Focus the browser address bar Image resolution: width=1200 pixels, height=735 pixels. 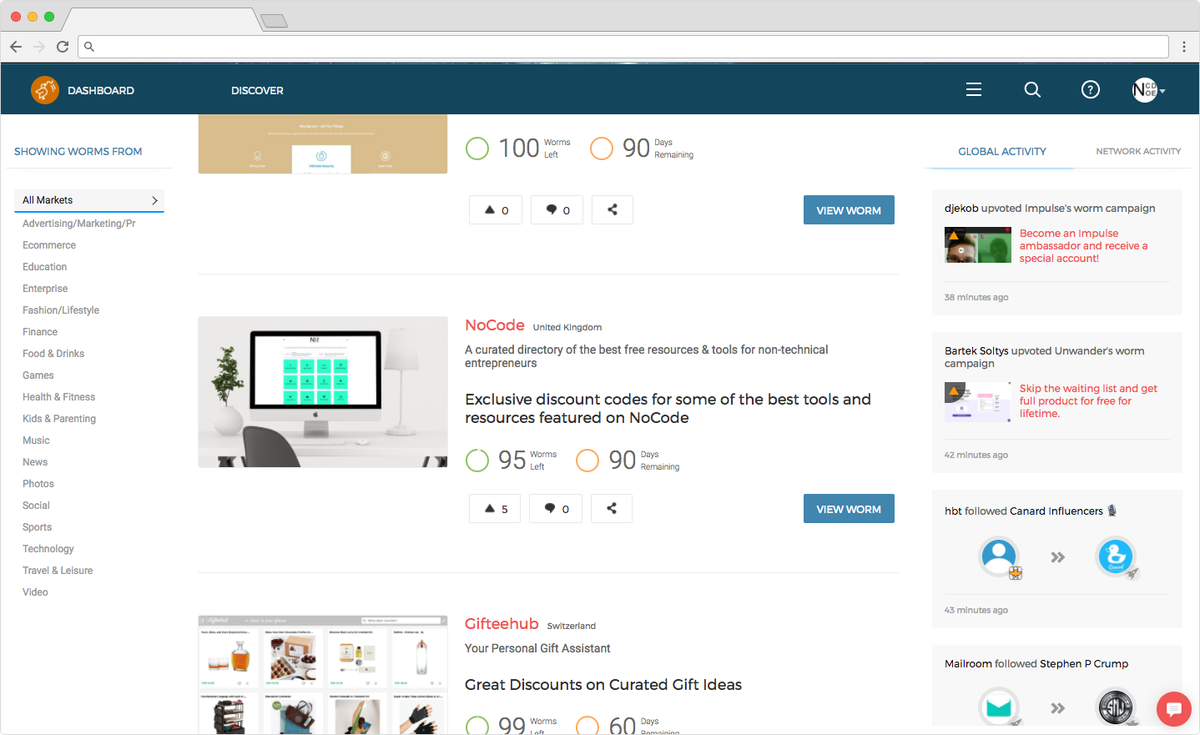click(x=624, y=46)
